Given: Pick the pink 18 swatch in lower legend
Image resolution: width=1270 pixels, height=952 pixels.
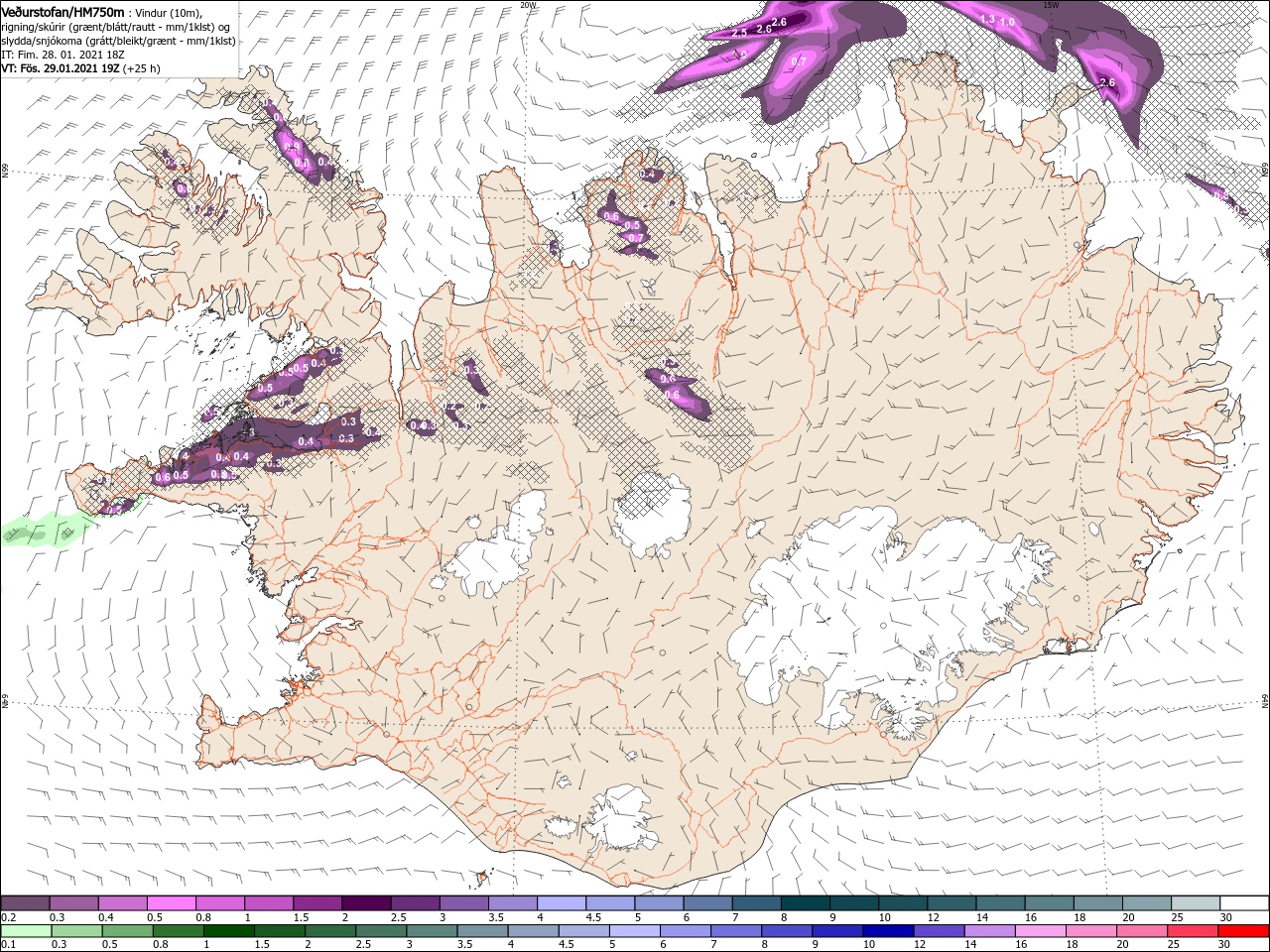Looking at the screenshot, I should coord(1092,931).
